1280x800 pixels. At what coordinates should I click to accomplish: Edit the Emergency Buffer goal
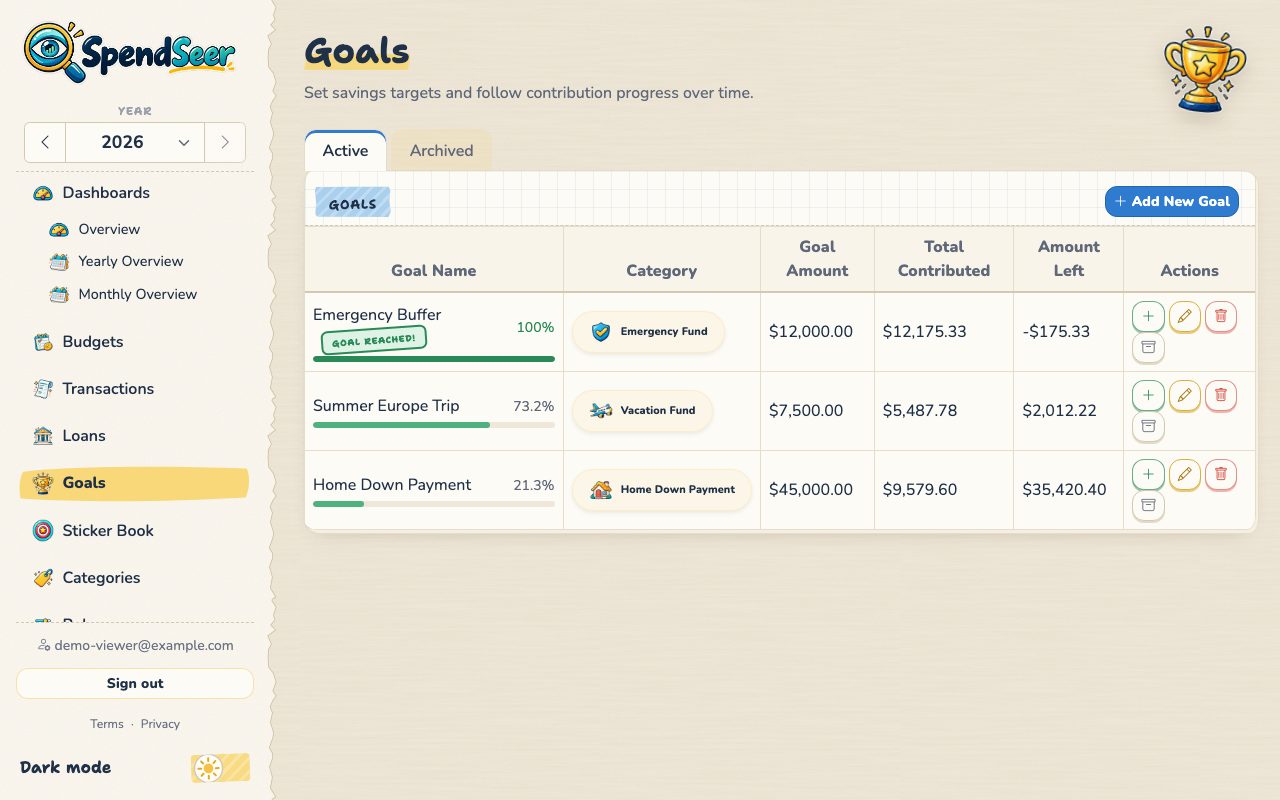[1184, 317]
